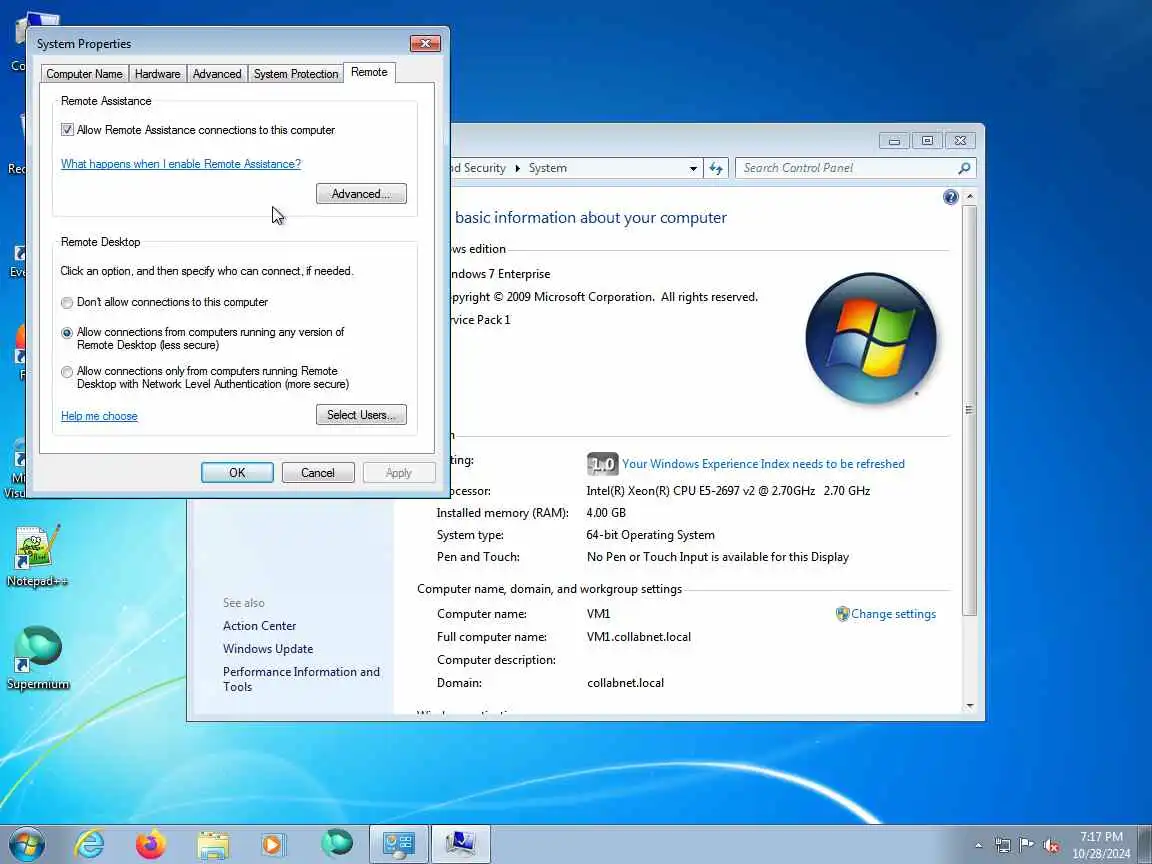
Task: Open Windows Explorer folder taskbar icon
Action: (x=213, y=845)
